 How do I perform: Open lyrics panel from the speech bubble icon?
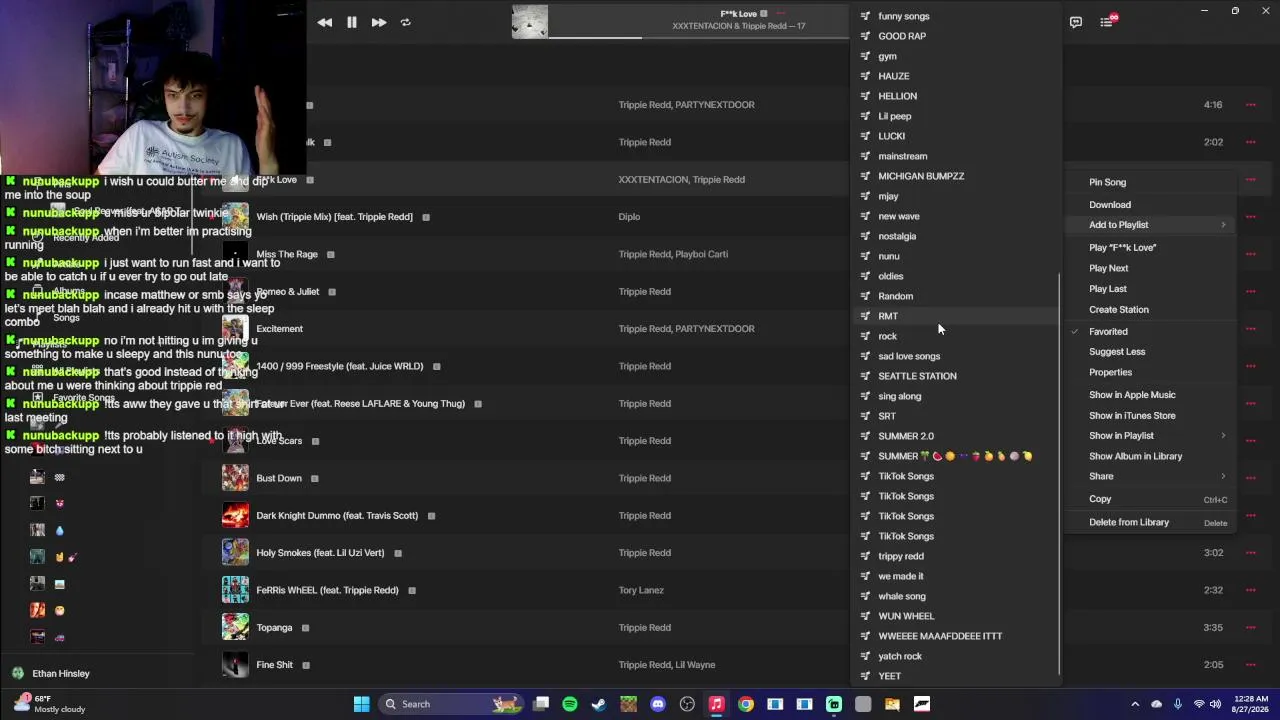[1076, 22]
